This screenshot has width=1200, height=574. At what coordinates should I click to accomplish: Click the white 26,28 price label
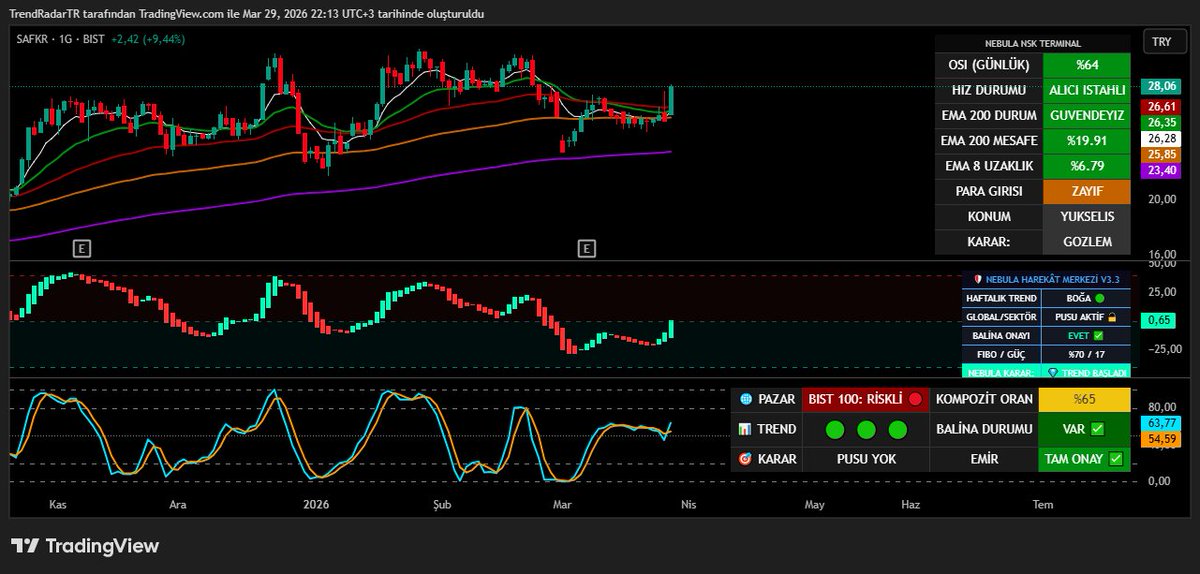(x=1161, y=138)
